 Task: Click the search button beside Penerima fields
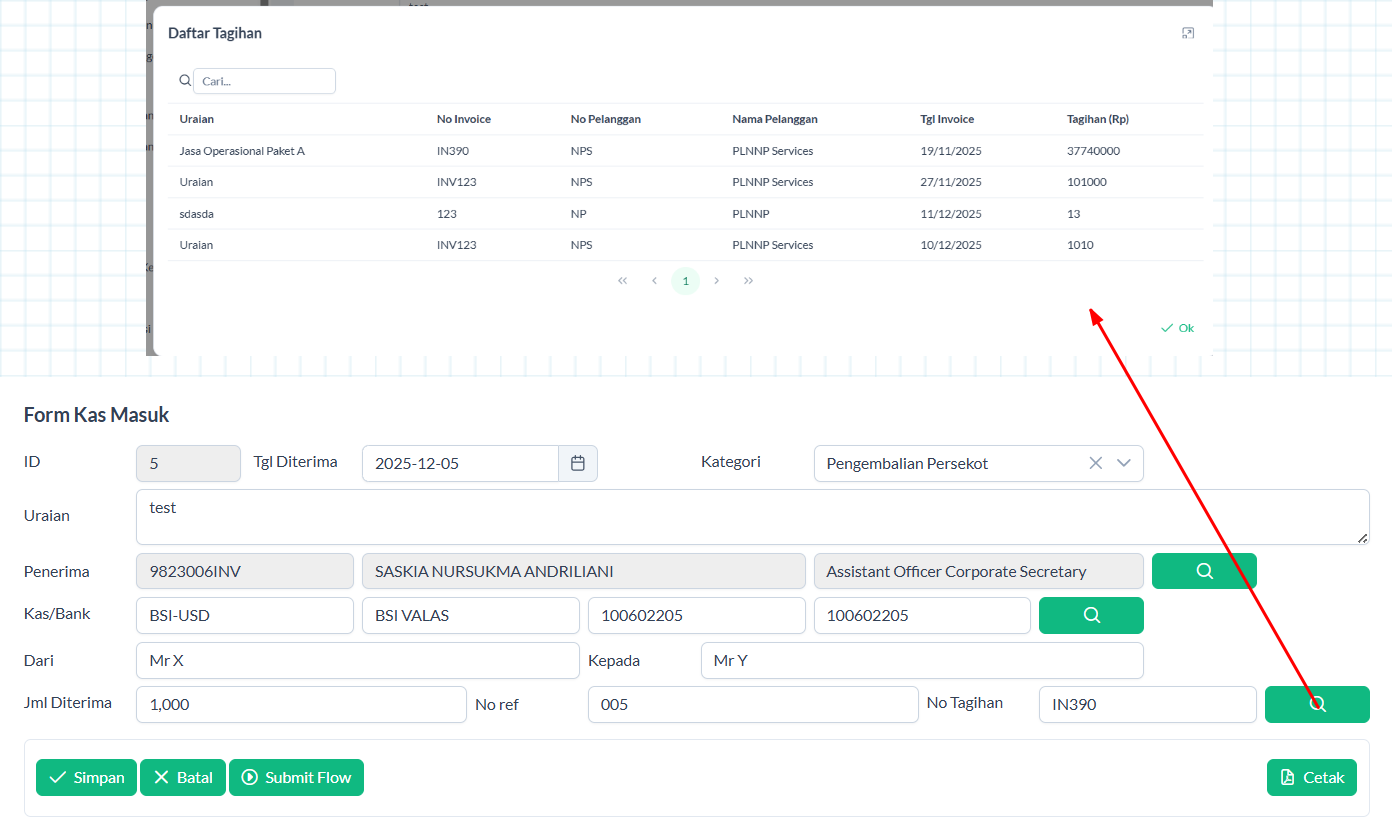click(1204, 571)
